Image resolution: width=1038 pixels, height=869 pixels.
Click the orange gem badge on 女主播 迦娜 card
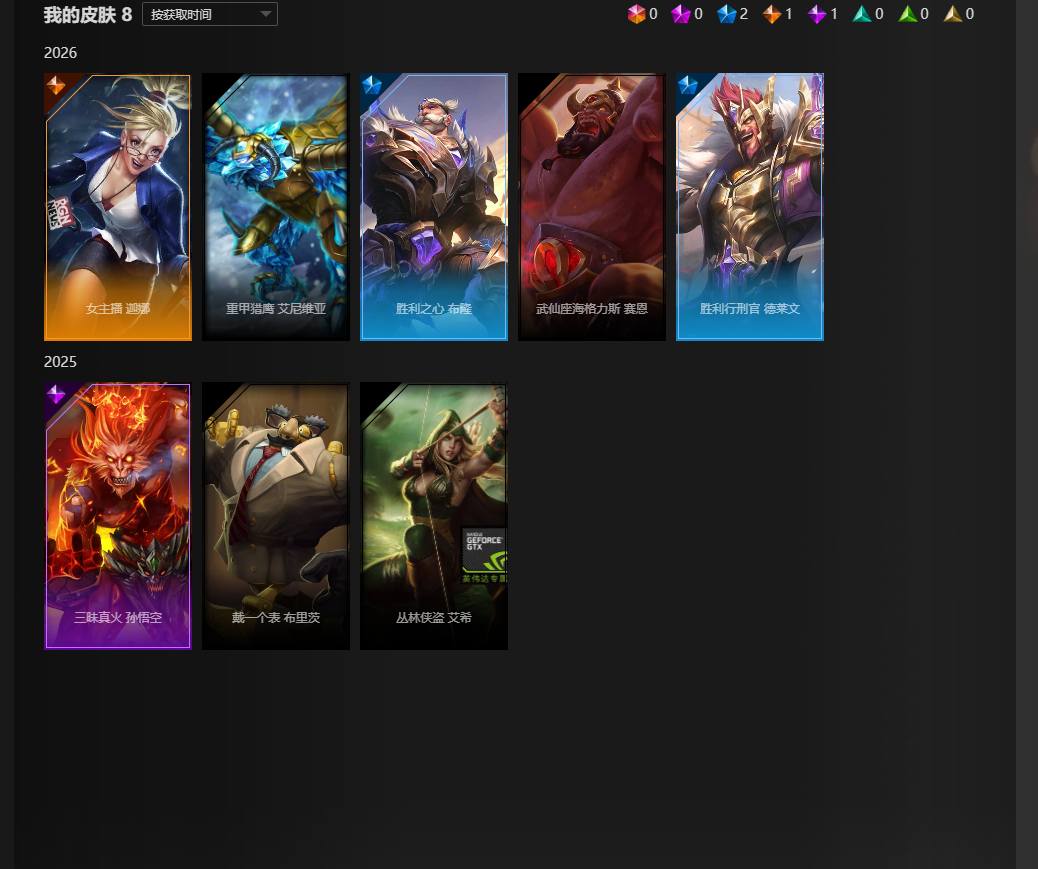56,85
